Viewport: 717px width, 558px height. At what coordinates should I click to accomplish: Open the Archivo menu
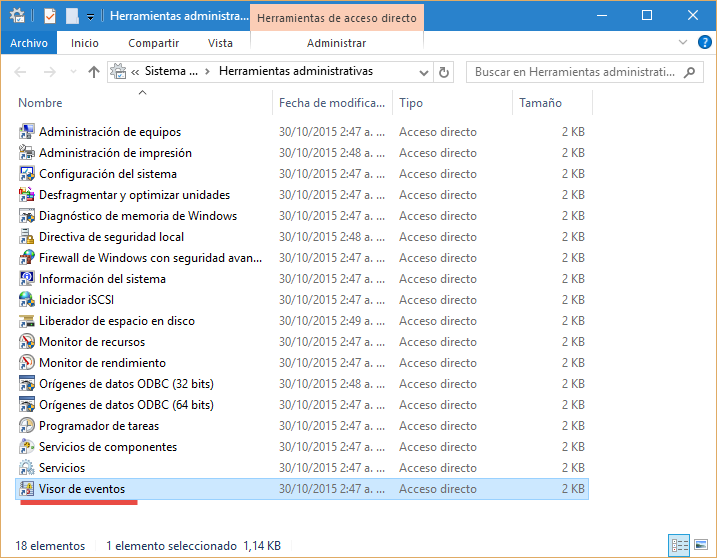29,43
